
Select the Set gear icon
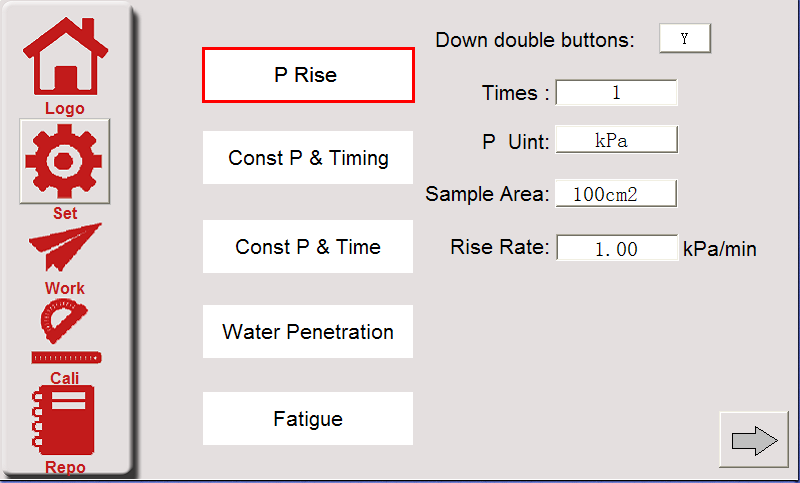click(x=65, y=161)
